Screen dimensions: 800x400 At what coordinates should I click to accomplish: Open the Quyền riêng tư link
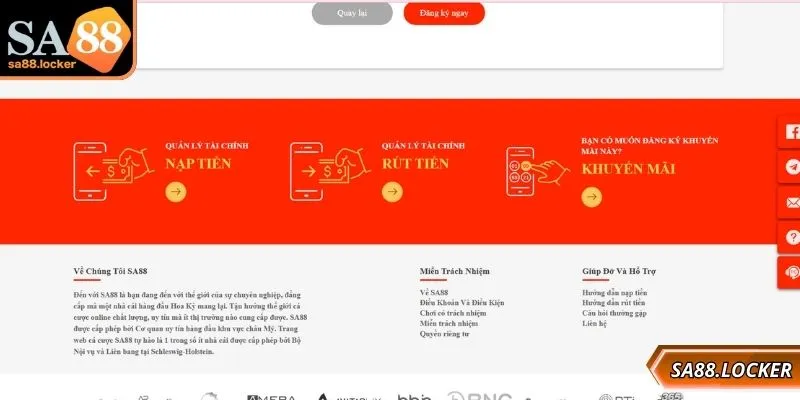(444, 334)
